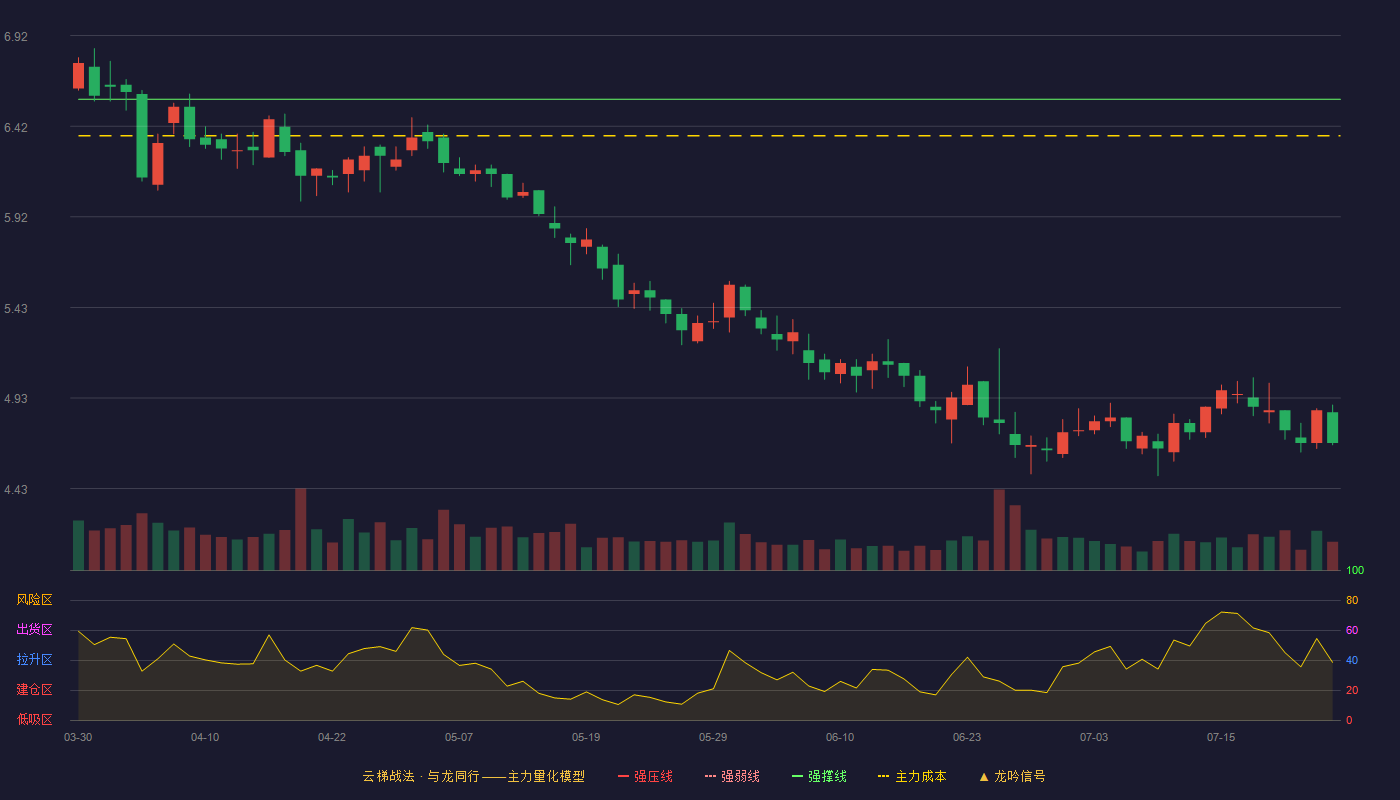Toggle the 强弱线 legend series
The image size is (1400, 800).
[x=732, y=776]
